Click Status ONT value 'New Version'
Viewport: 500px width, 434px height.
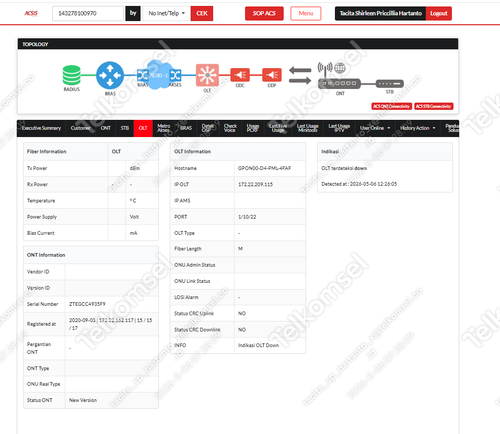(83, 400)
